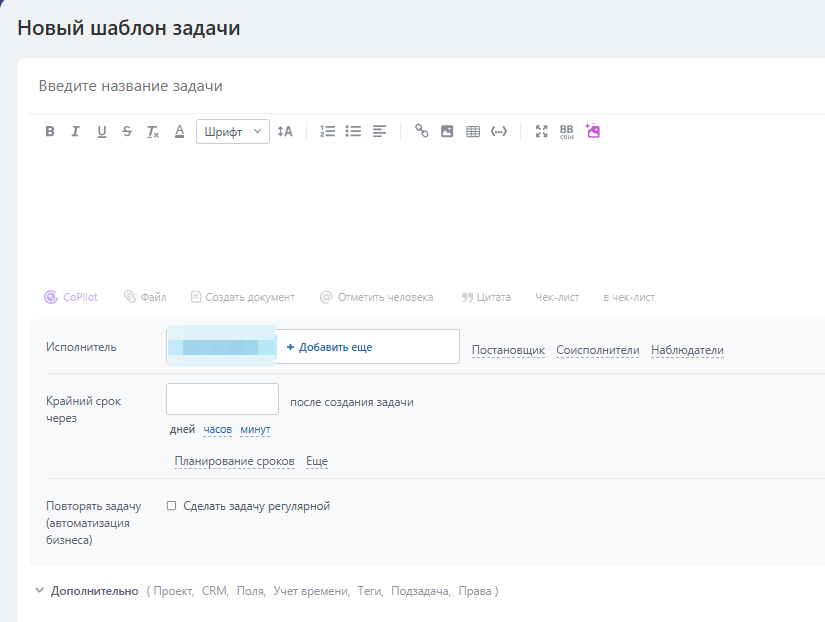Apply italic formatting in editor
This screenshot has width=825, height=622.
tap(75, 131)
